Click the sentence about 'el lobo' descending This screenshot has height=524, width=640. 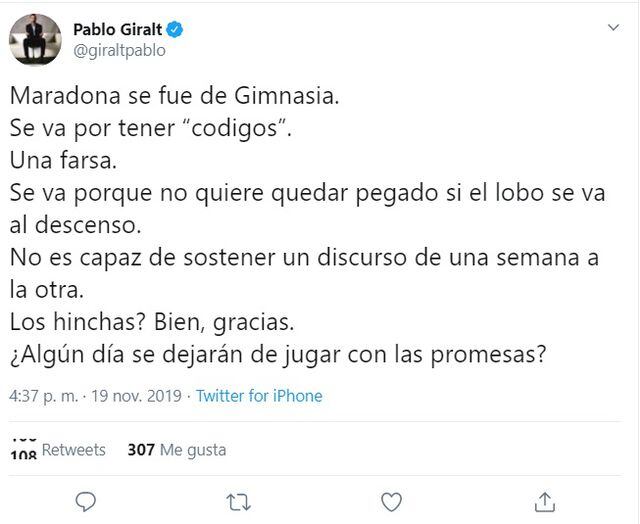point(308,193)
